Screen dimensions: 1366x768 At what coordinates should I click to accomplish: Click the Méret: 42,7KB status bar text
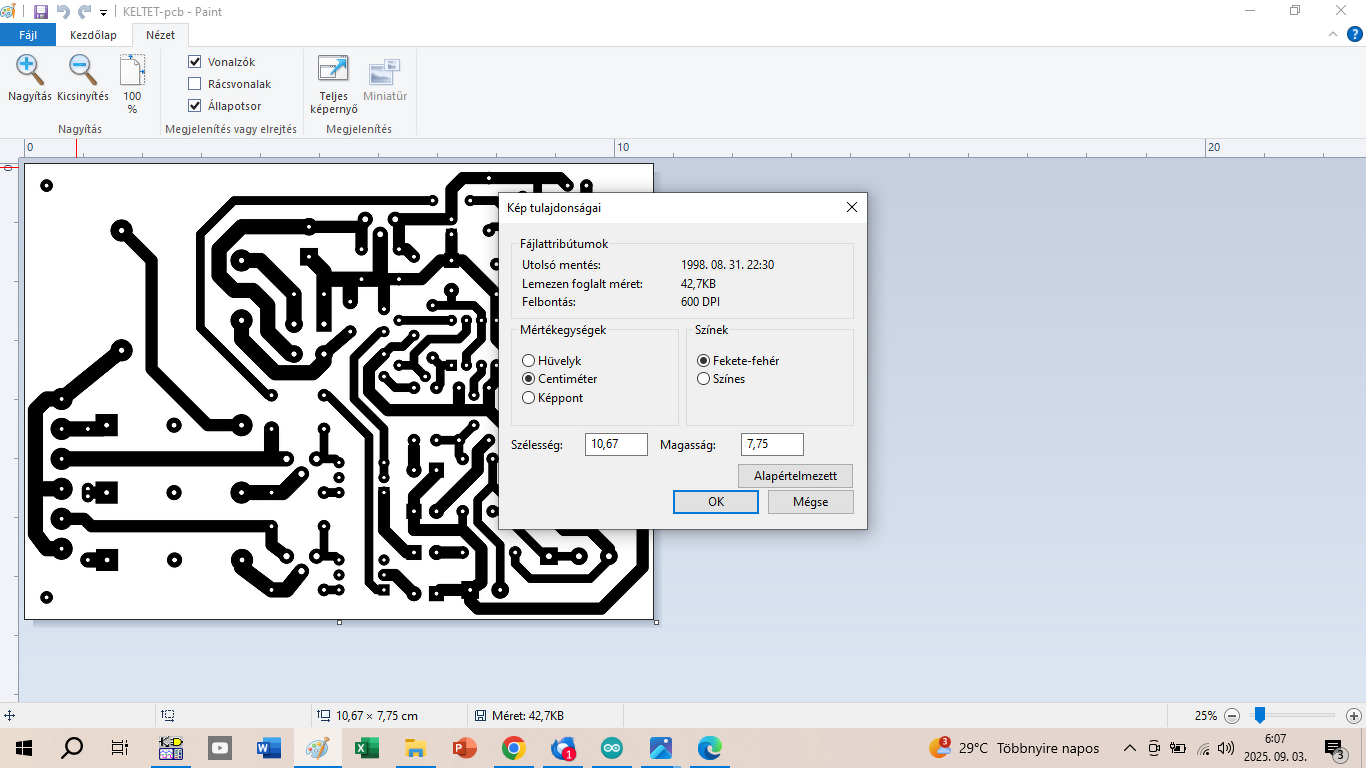[x=528, y=716]
